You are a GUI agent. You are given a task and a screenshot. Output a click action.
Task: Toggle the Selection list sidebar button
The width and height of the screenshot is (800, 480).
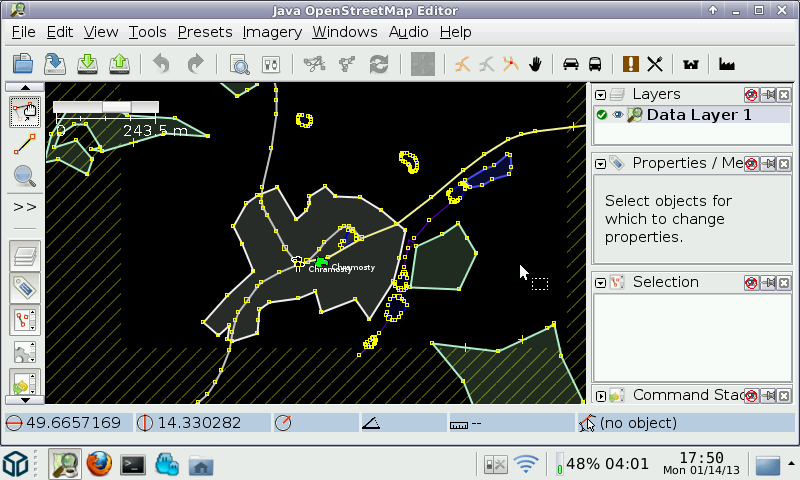coord(24,320)
